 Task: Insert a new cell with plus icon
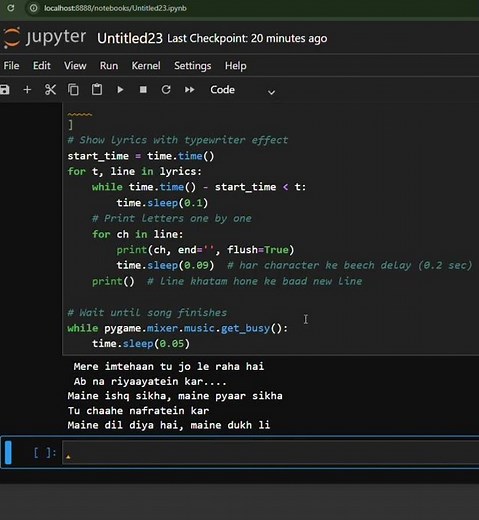27,90
